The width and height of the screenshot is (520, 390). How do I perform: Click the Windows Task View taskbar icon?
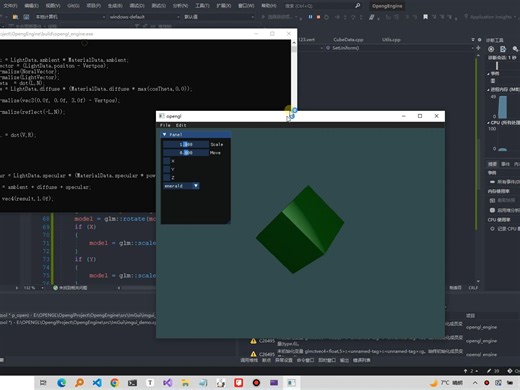click(43, 383)
